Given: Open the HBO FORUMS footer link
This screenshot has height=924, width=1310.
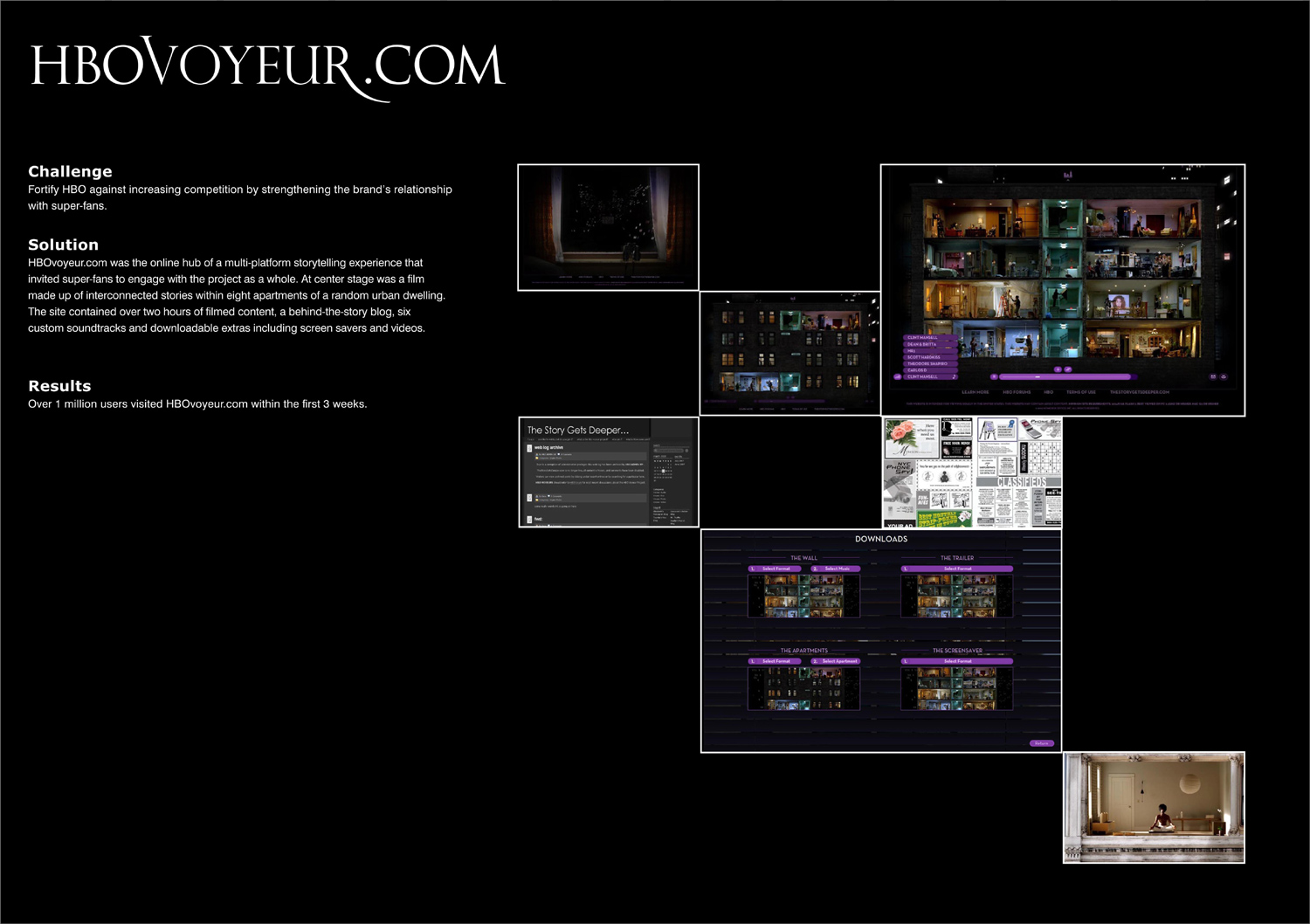Looking at the screenshot, I should pyautogui.click(x=1017, y=392).
